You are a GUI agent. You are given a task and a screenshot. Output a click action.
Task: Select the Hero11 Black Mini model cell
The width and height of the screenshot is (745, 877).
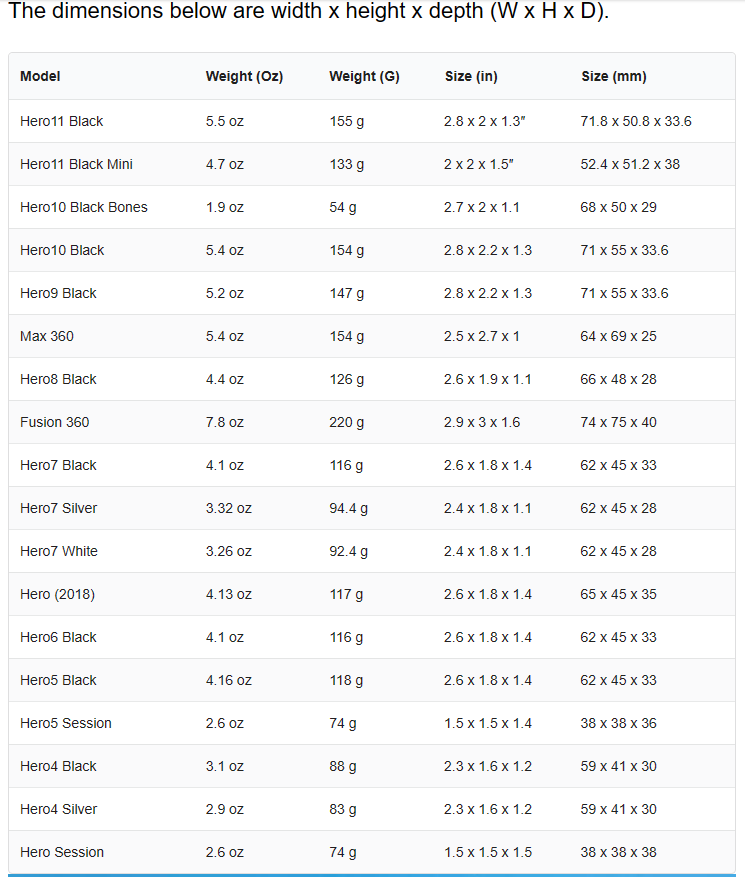click(76, 164)
